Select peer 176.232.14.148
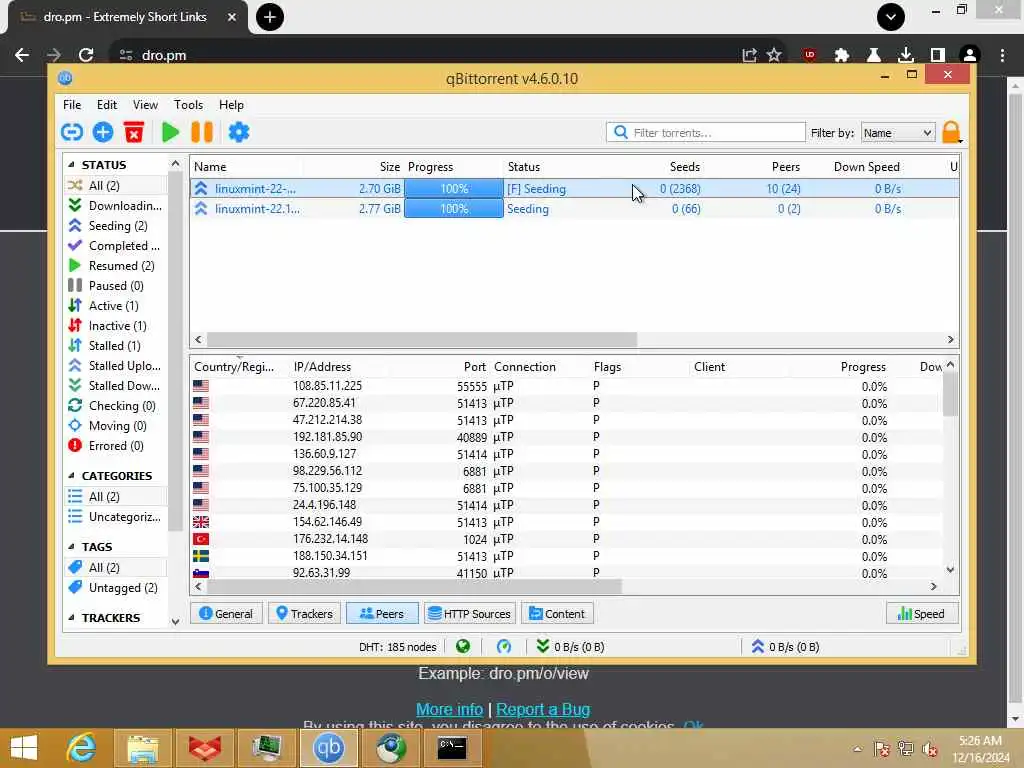The height and width of the screenshot is (768, 1024). click(x=567, y=539)
